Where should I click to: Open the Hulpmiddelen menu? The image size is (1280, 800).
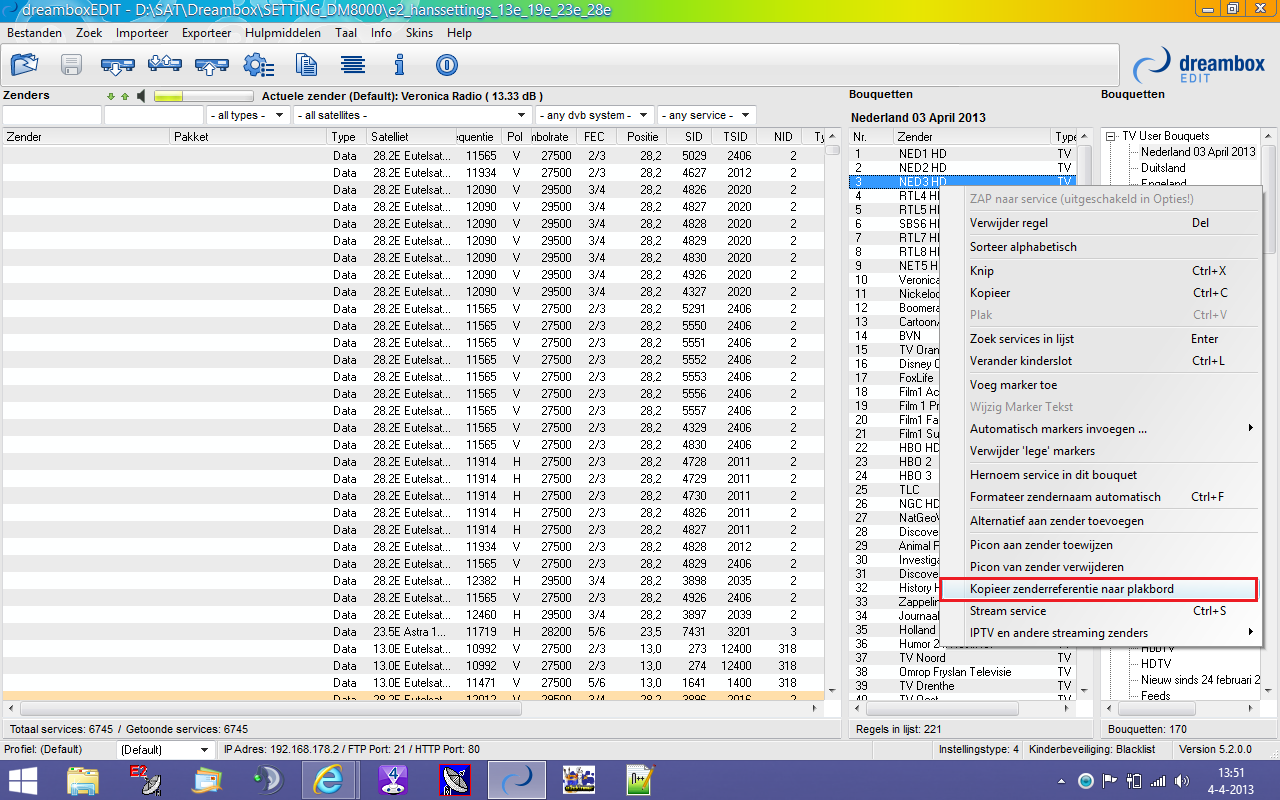[x=283, y=33]
